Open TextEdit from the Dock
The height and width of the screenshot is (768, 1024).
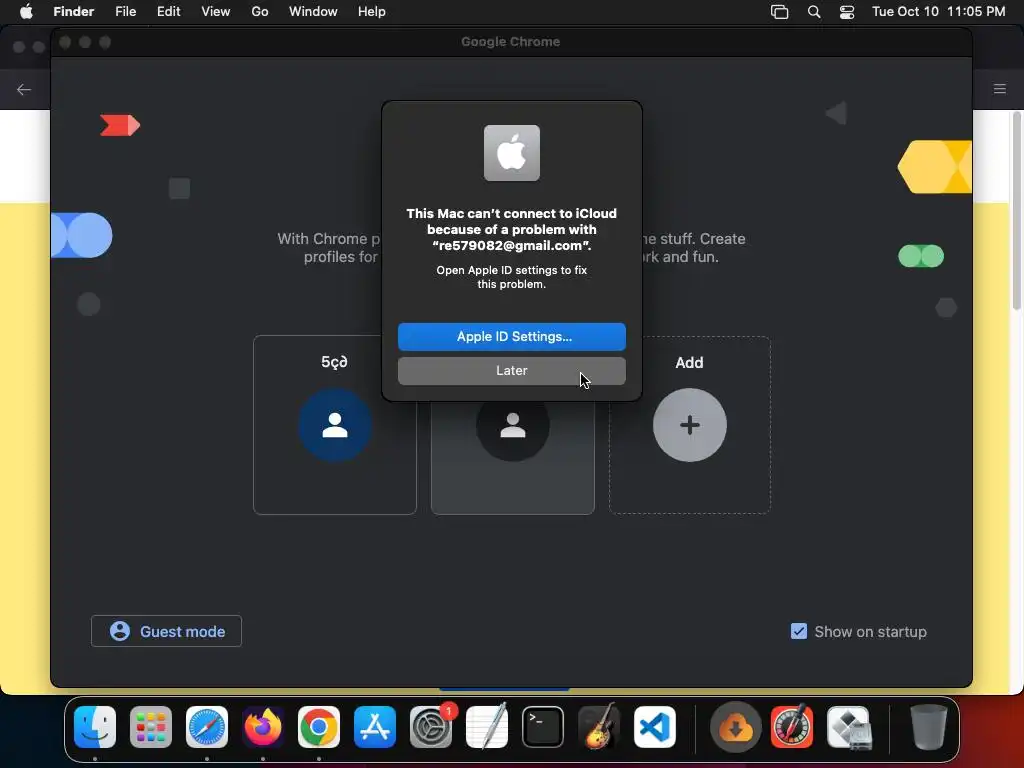[487, 727]
